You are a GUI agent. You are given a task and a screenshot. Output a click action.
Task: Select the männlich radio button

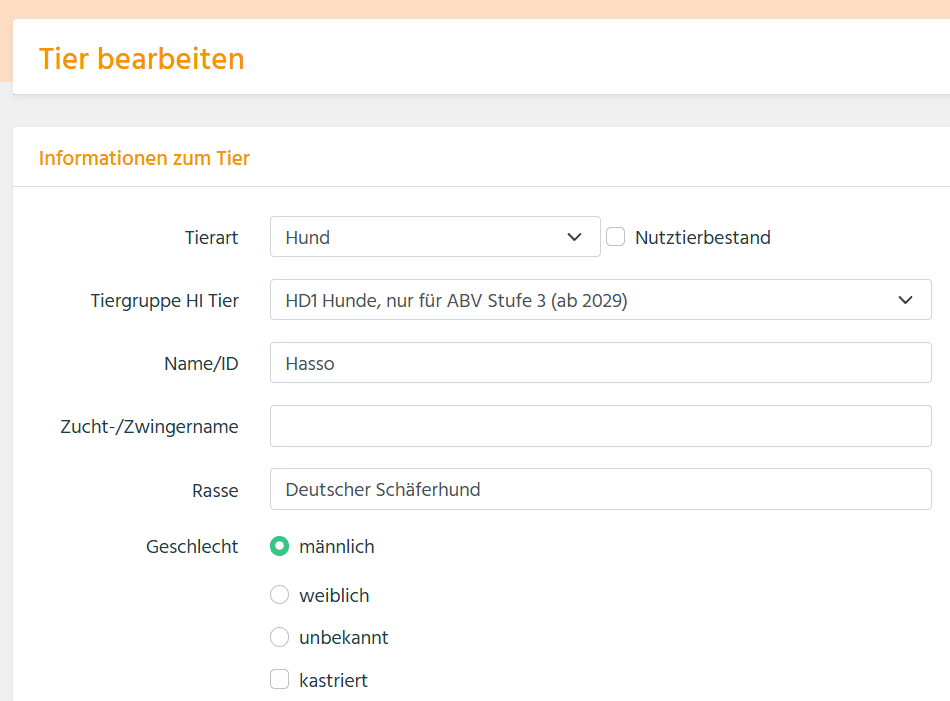[x=280, y=547]
